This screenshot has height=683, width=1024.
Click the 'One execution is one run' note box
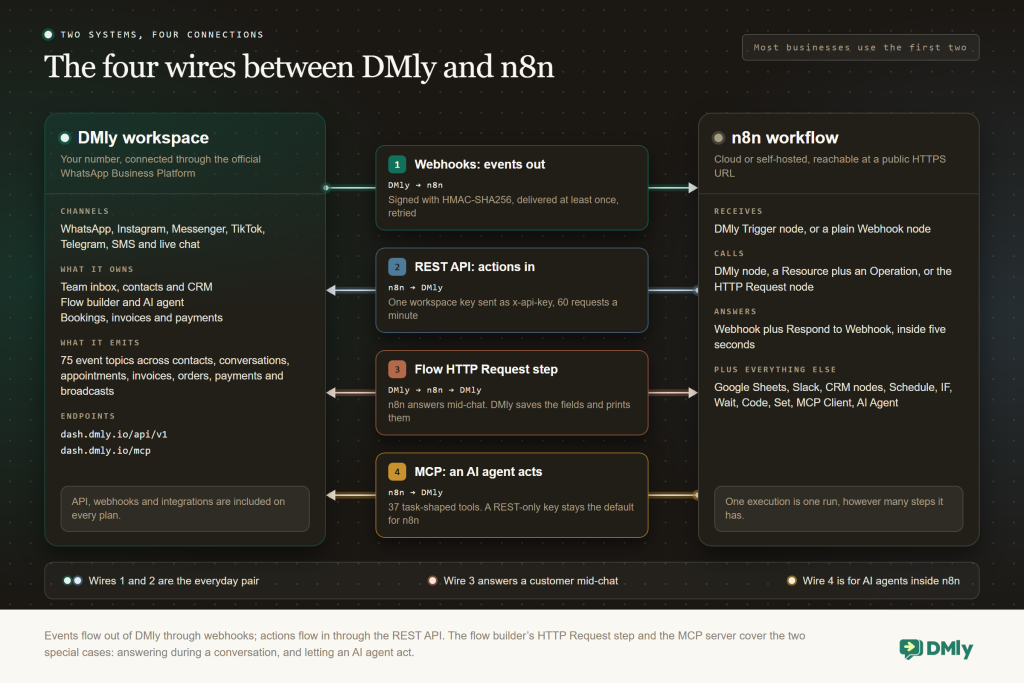pyautogui.click(x=839, y=509)
